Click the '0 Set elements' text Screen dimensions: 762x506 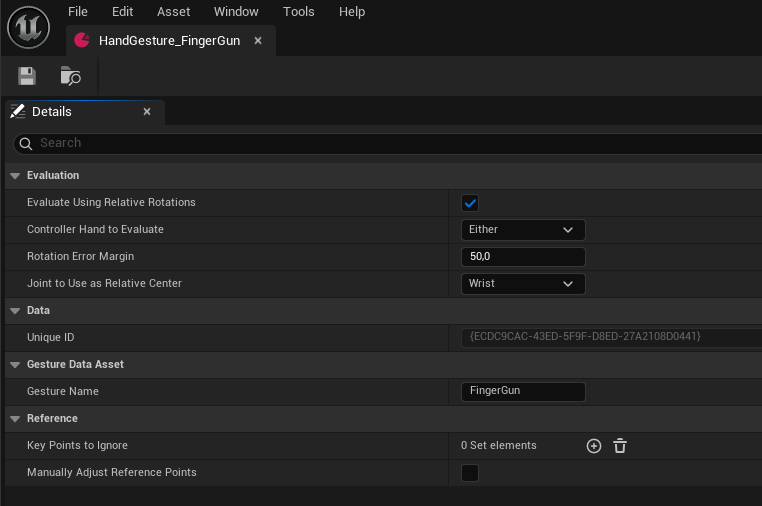(x=499, y=445)
